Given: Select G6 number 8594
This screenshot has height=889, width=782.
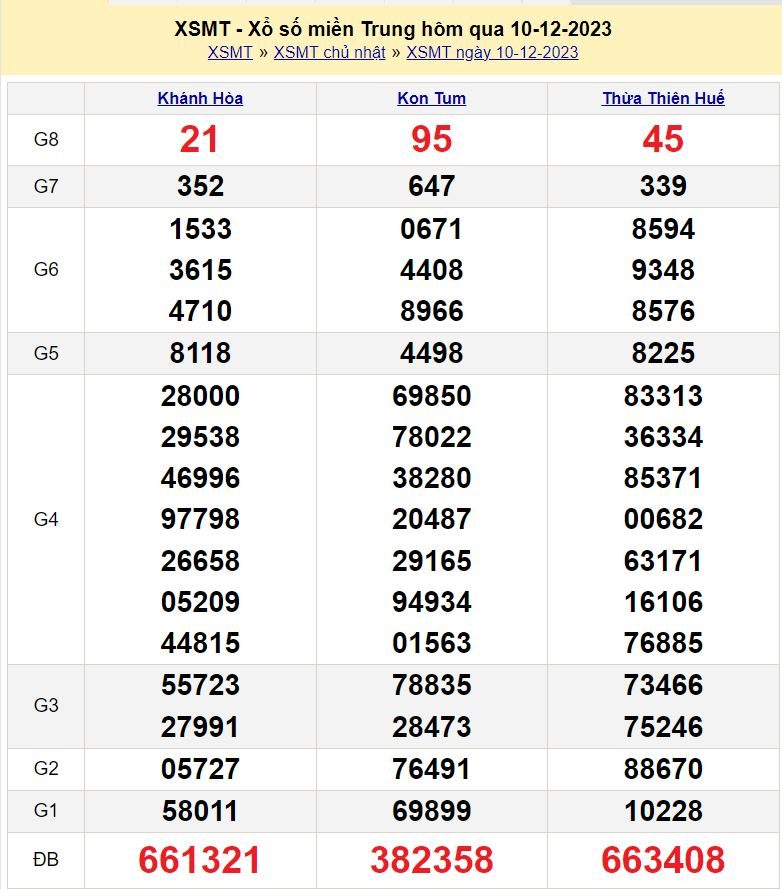Looking at the screenshot, I should (x=663, y=229).
